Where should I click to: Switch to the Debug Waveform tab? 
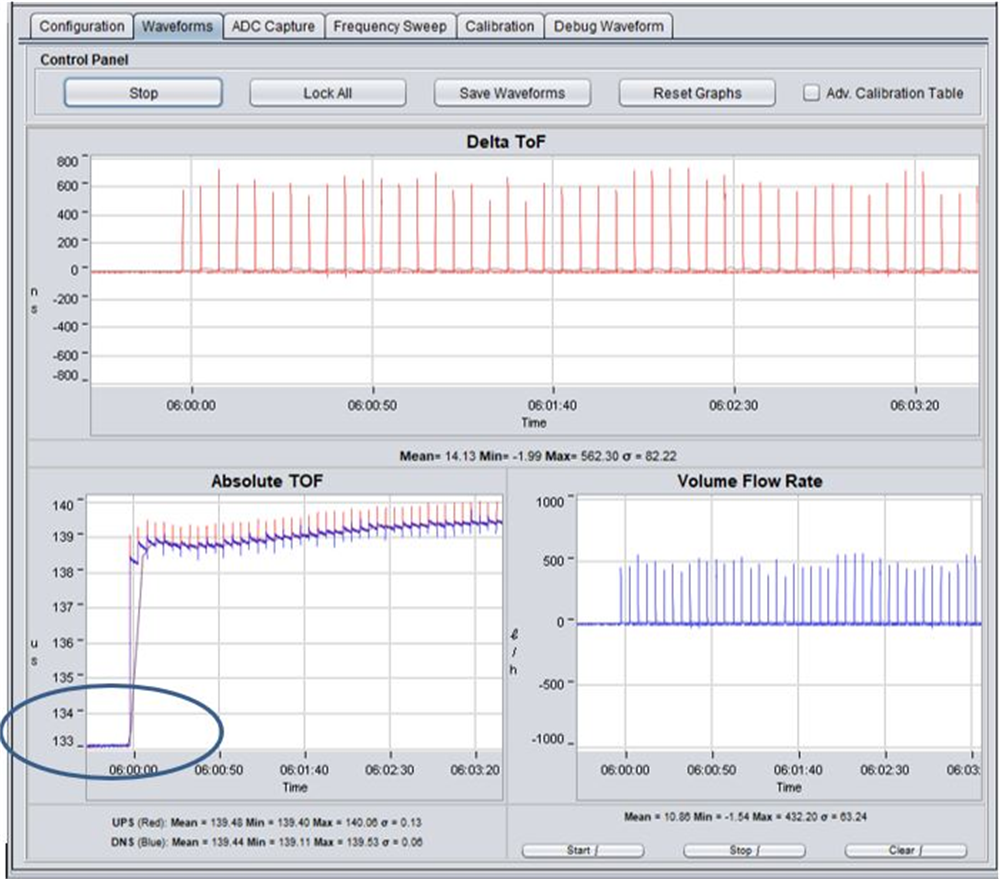[x=608, y=26]
